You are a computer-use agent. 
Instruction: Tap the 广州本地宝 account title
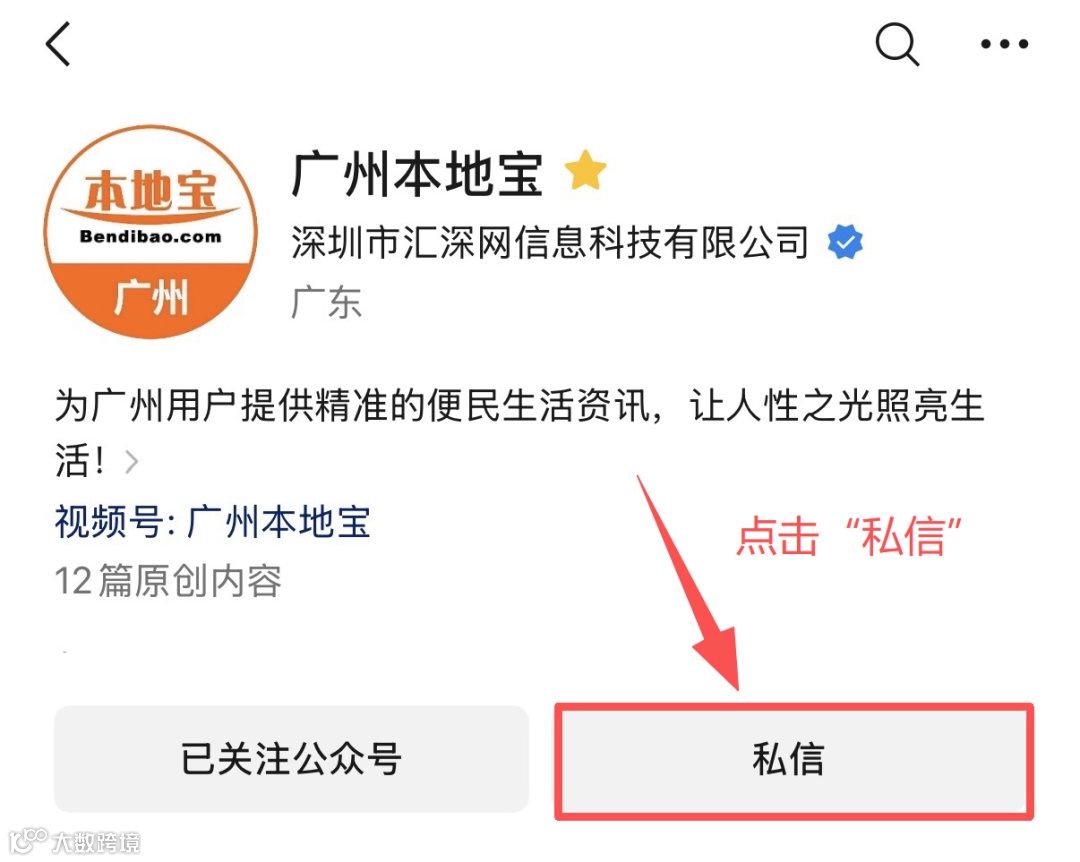417,174
